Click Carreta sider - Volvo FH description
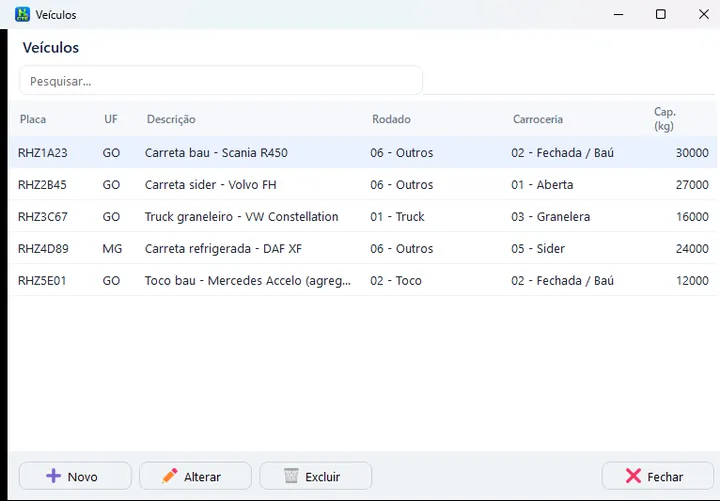Viewport: 720px width, 501px height. coord(211,185)
